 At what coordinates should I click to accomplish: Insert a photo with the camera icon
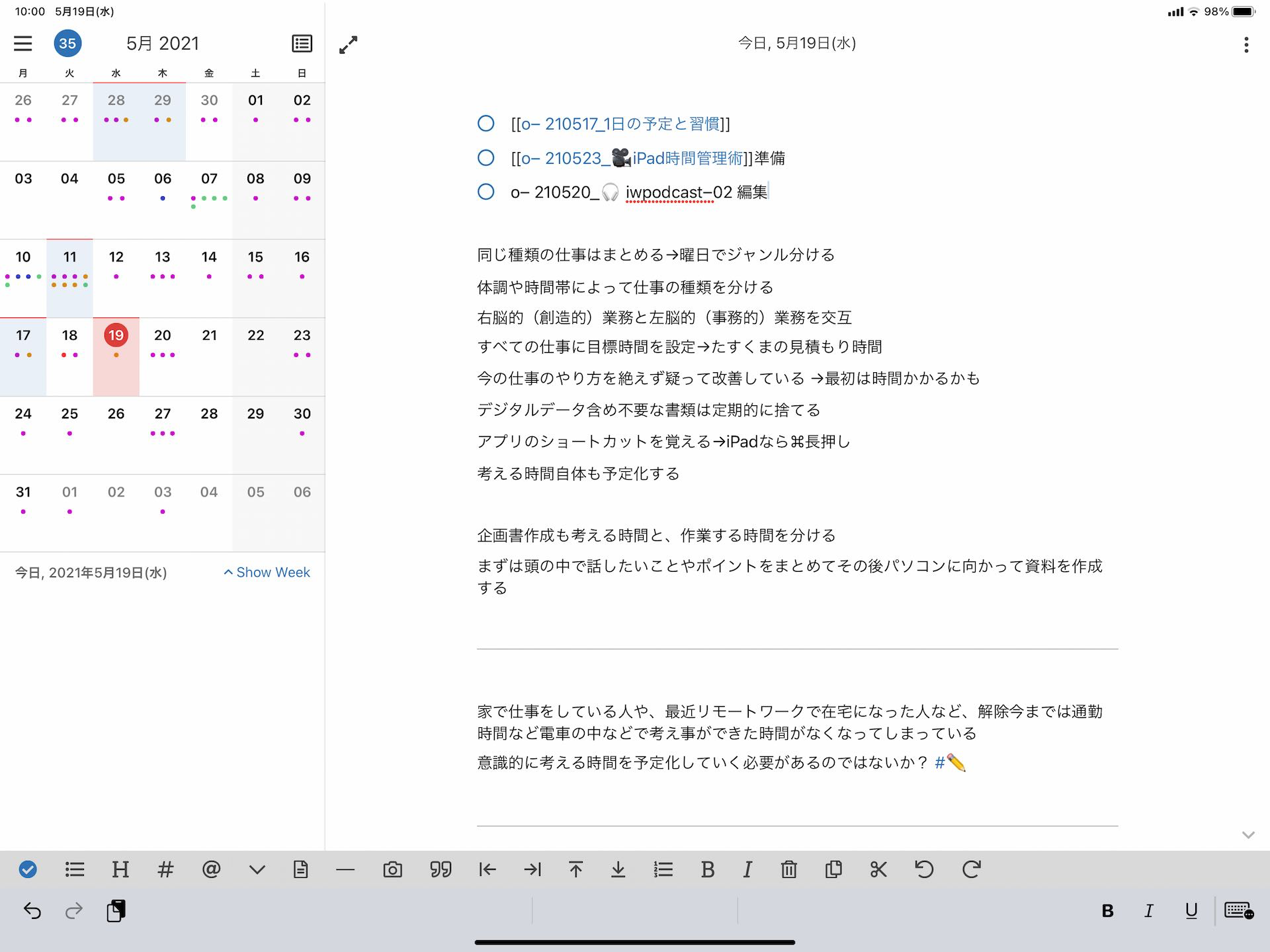tap(392, 869)
